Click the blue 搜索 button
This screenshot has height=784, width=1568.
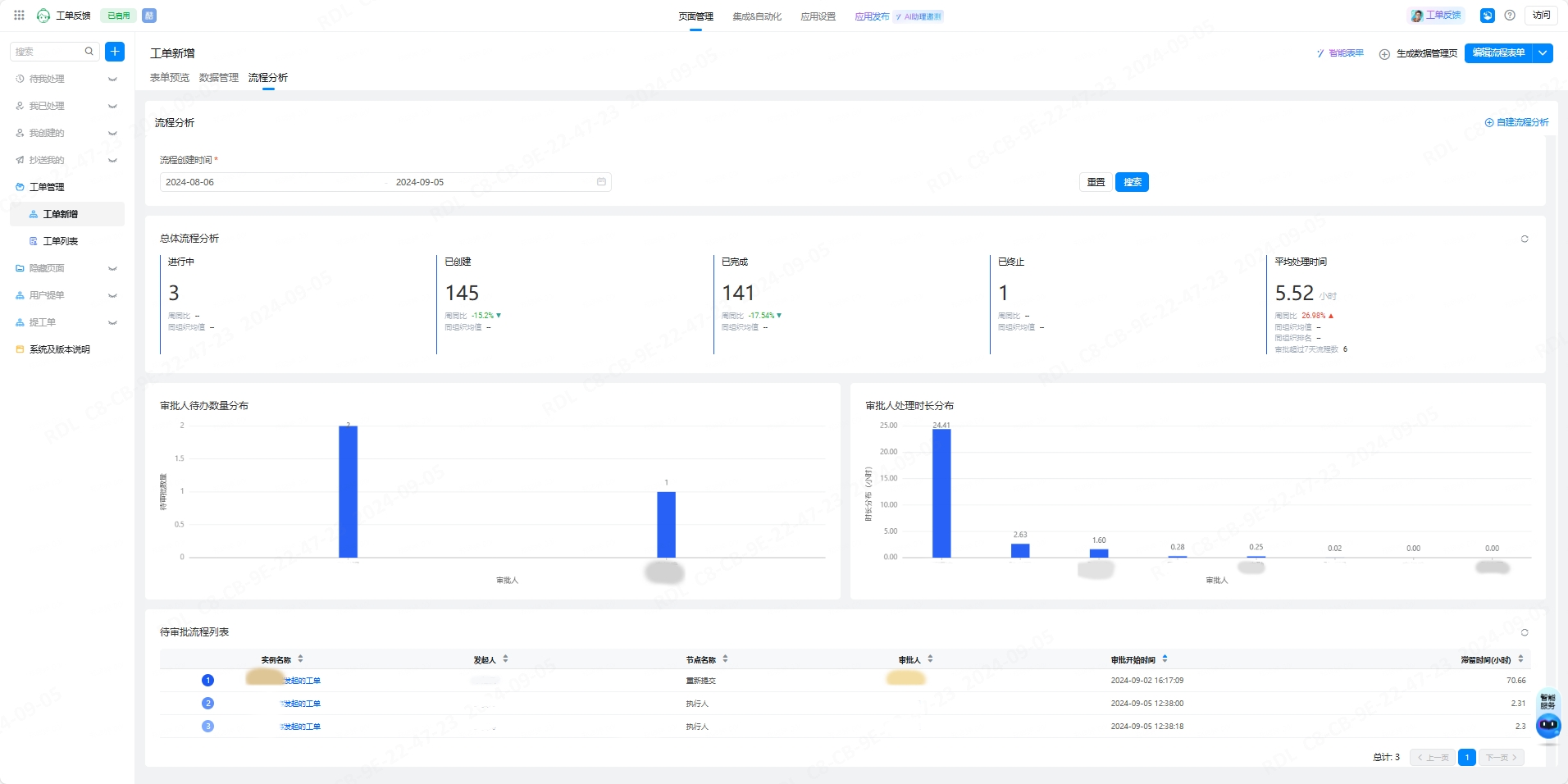pyautogui.click(x=1132, y=182)
